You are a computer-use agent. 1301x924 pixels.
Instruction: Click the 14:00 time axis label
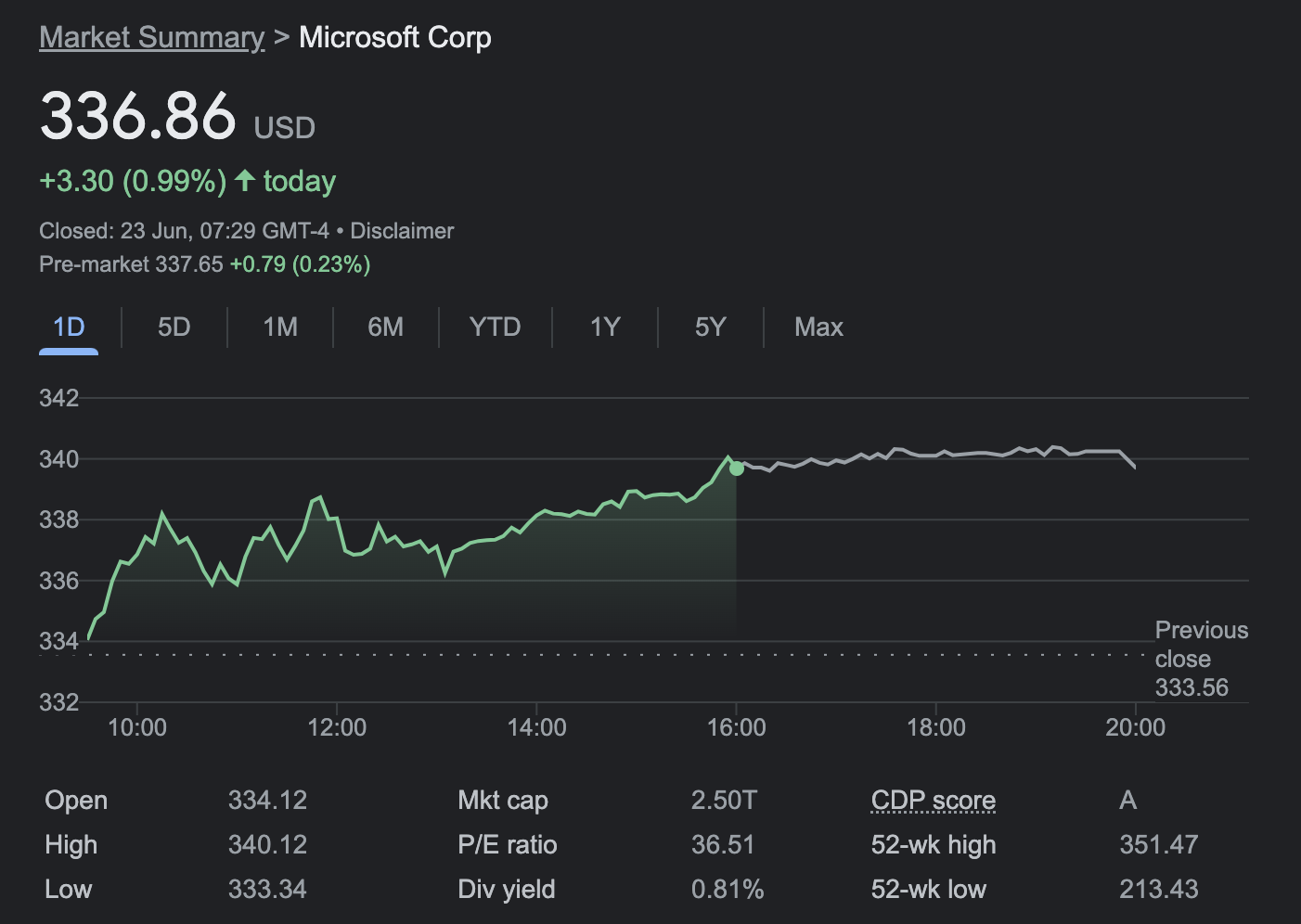[537, 727]
